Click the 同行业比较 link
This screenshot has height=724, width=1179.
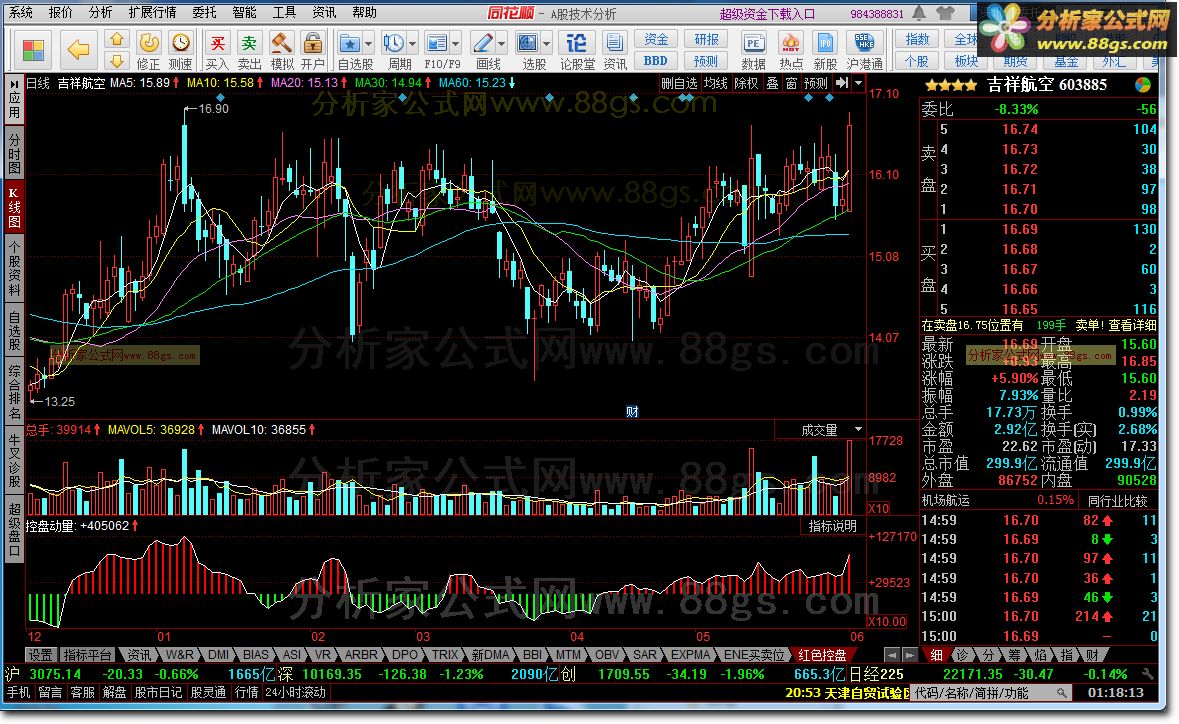1117,501
